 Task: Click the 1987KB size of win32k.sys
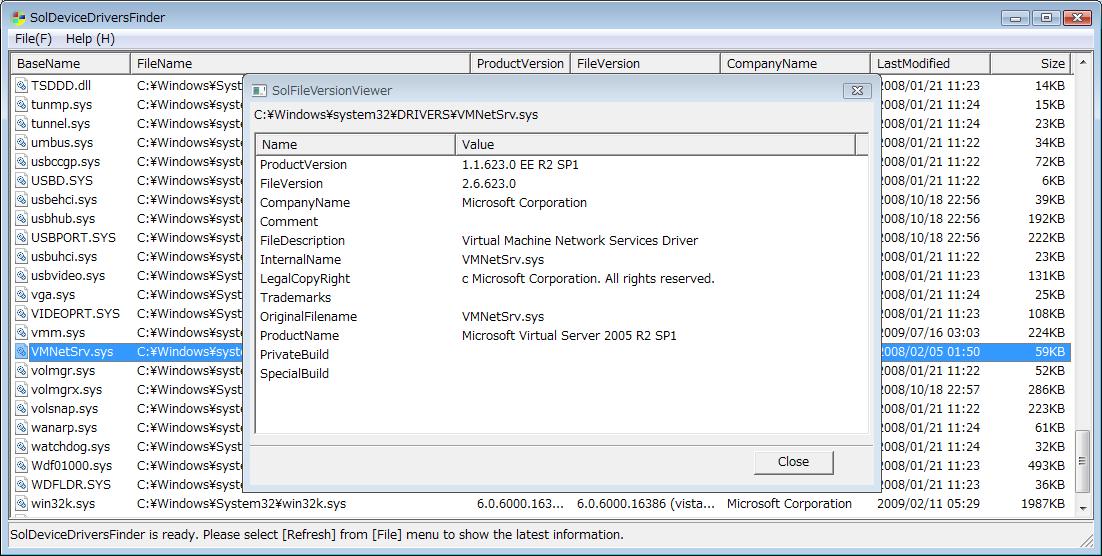click(x=1044, y=503)
